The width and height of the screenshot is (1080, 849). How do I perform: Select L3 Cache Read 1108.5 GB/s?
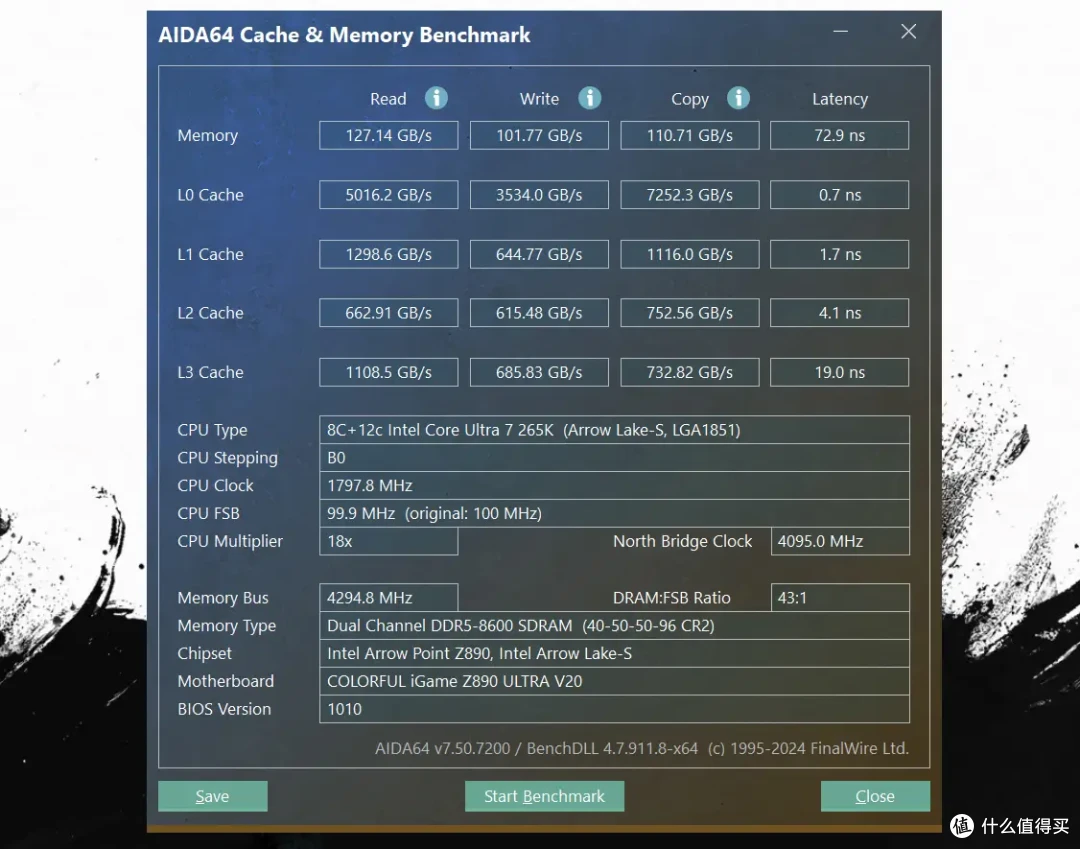pyautogui.click(x=388, y=373)
